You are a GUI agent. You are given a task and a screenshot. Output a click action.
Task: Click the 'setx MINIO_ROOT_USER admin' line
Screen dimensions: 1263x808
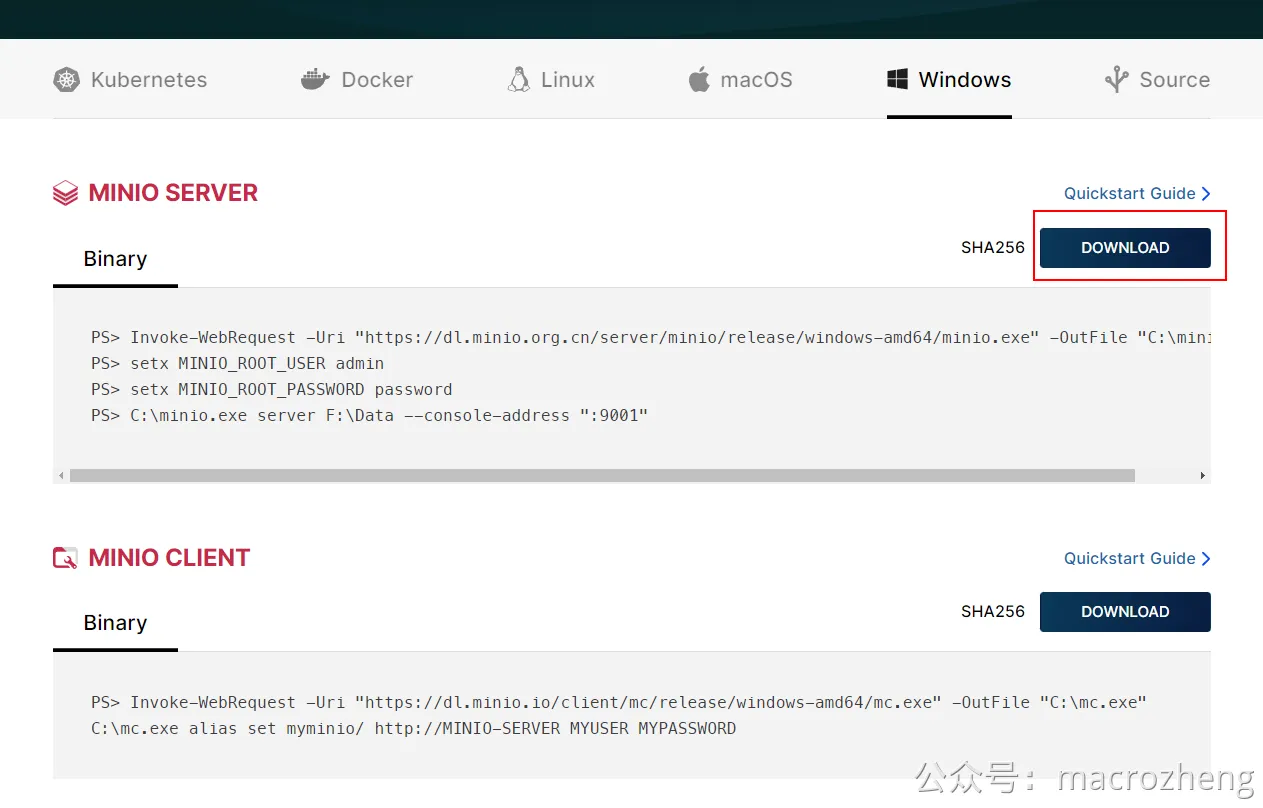pos(238,364)
